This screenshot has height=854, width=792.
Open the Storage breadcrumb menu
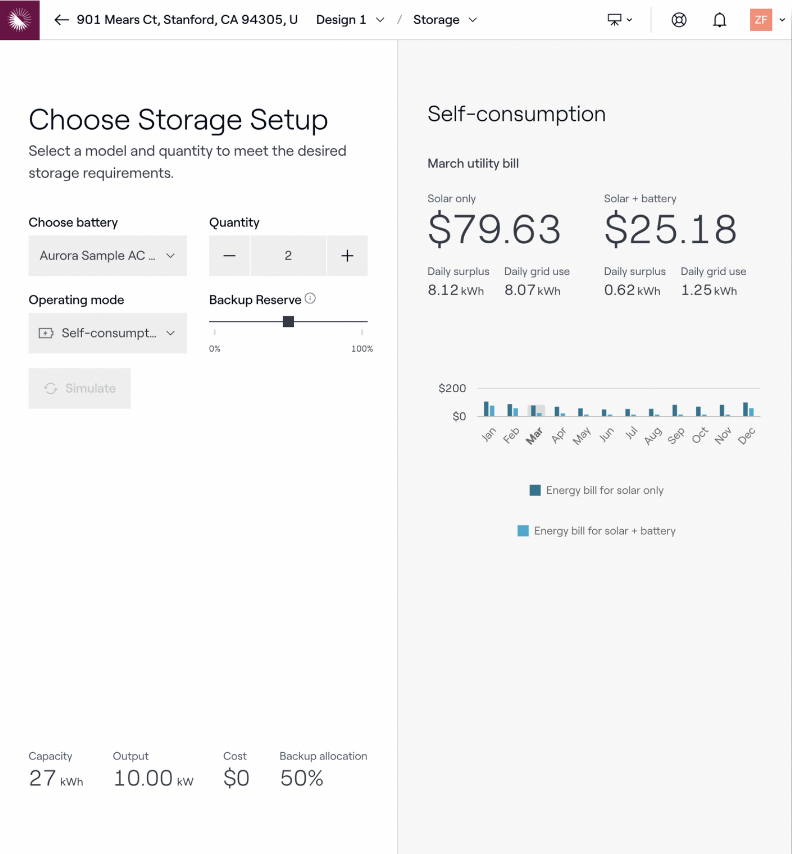click(445, 20)
